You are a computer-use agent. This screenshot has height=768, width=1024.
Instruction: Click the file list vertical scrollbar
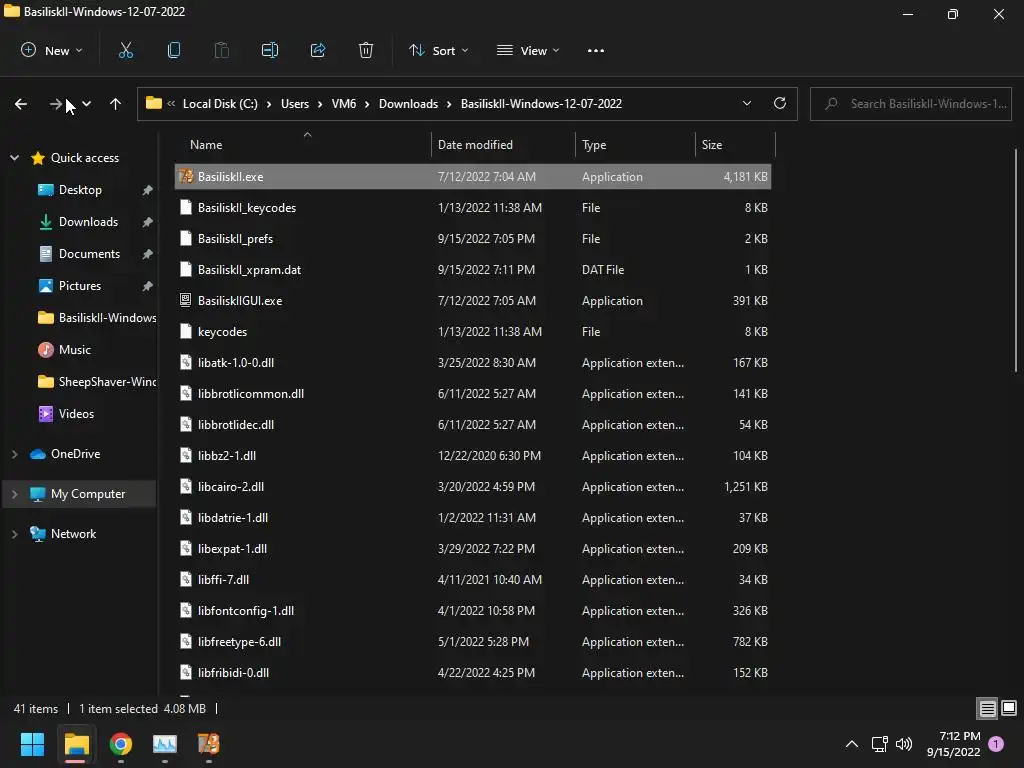pyautogui.click(x=1016, y=261)
